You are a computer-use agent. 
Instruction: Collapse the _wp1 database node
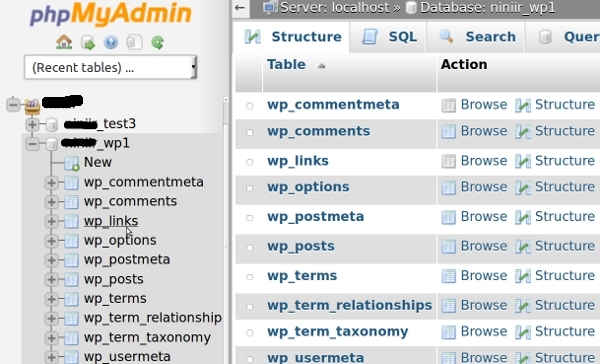point(33,144)
